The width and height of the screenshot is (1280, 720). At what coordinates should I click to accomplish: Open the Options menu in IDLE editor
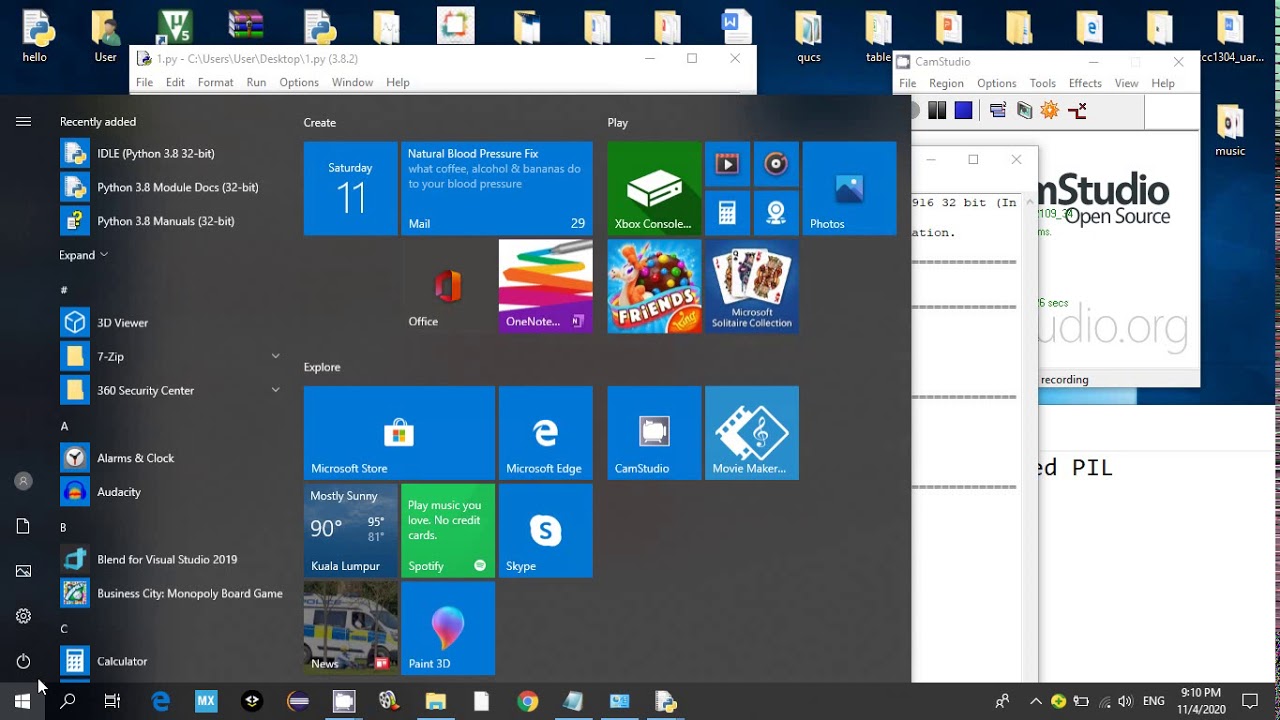299,82
